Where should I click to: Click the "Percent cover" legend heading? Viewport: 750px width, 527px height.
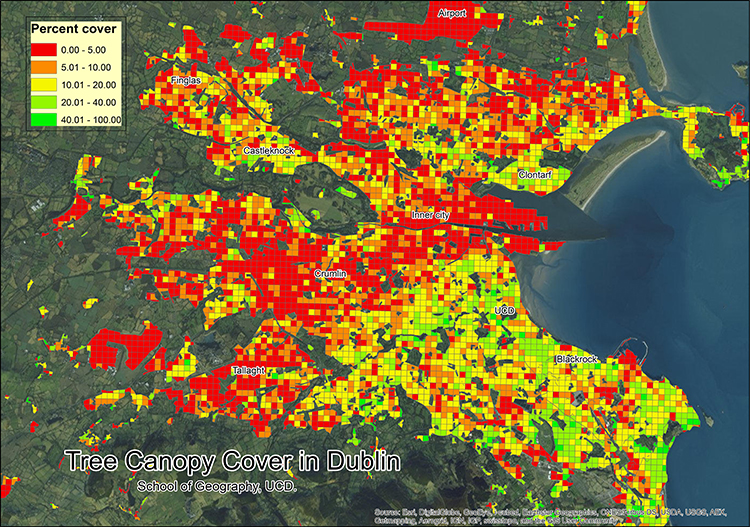74,30
